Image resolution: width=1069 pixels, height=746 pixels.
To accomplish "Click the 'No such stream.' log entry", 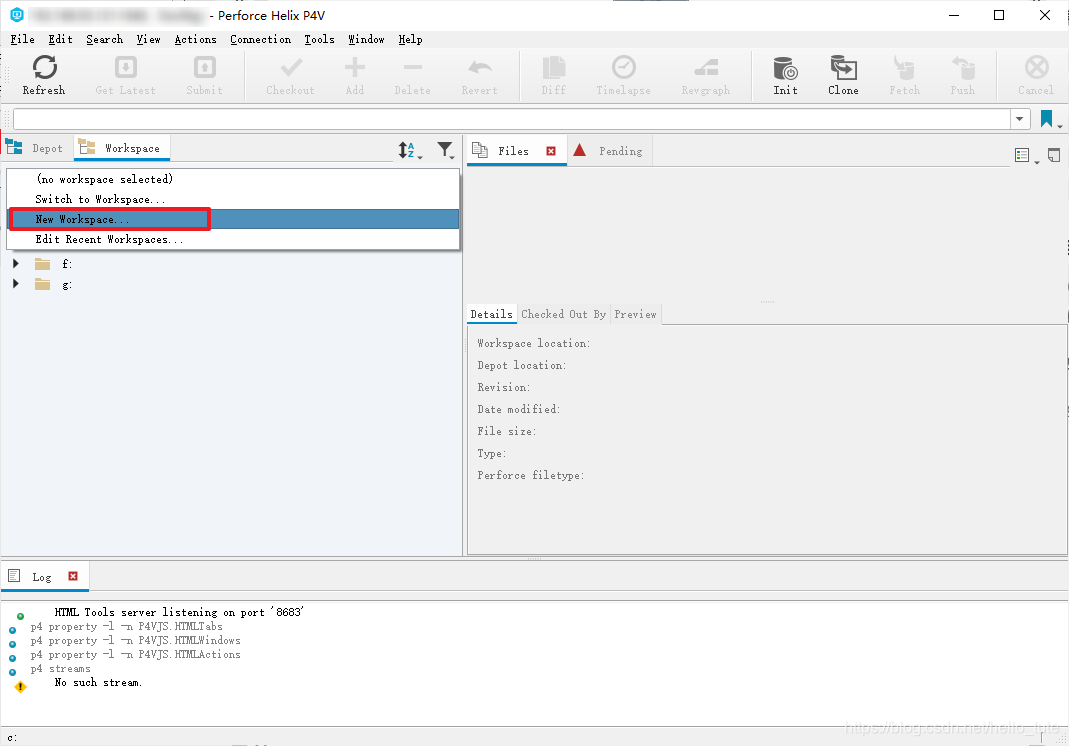I will [x=98, y=683].
